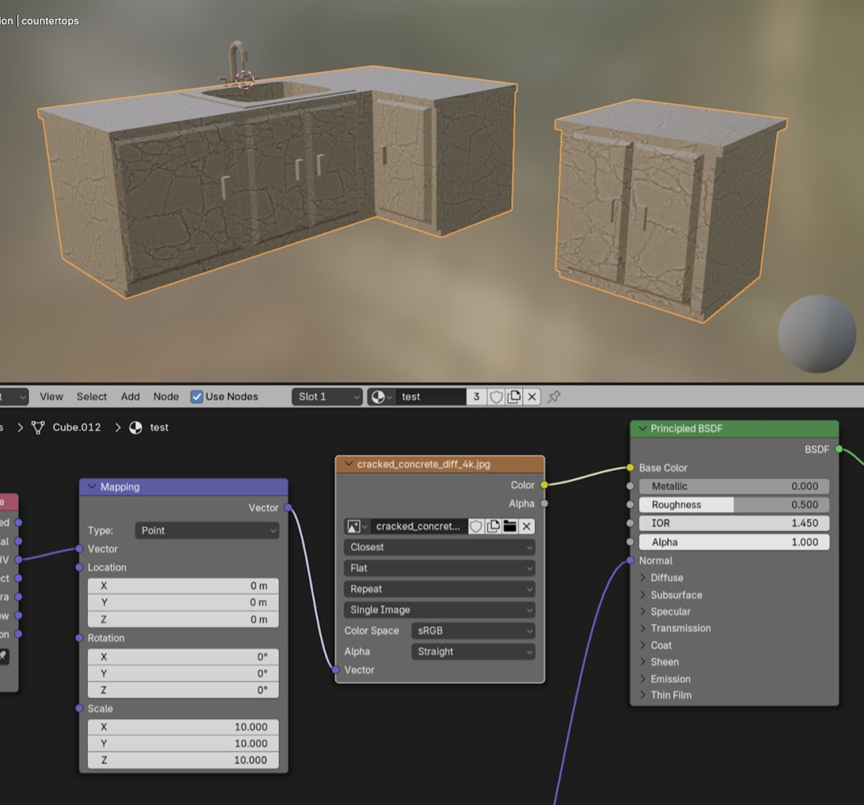Open the View menu in node editor

point(51,397)
